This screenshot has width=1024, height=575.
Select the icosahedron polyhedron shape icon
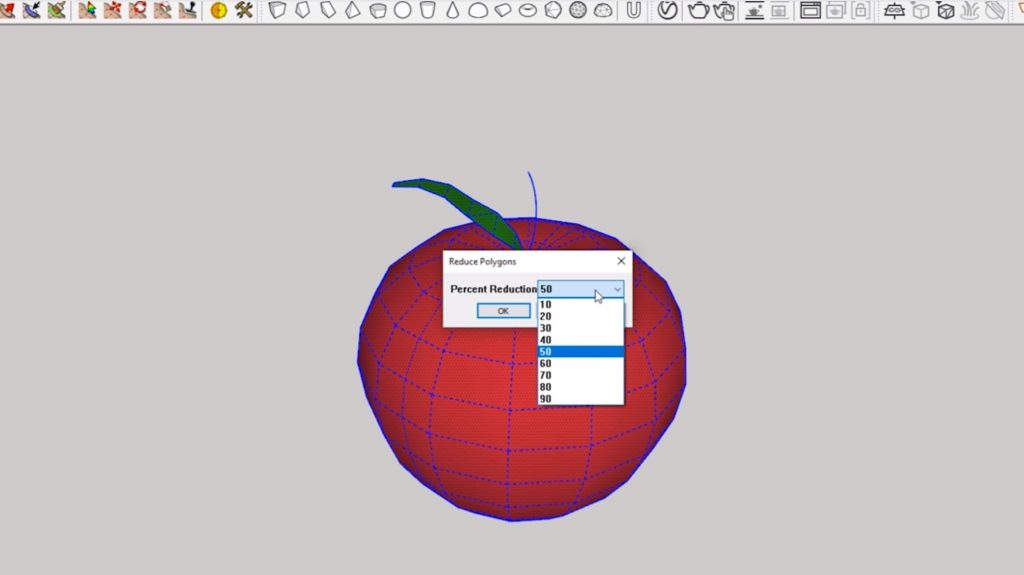click(x=552, y=10)
